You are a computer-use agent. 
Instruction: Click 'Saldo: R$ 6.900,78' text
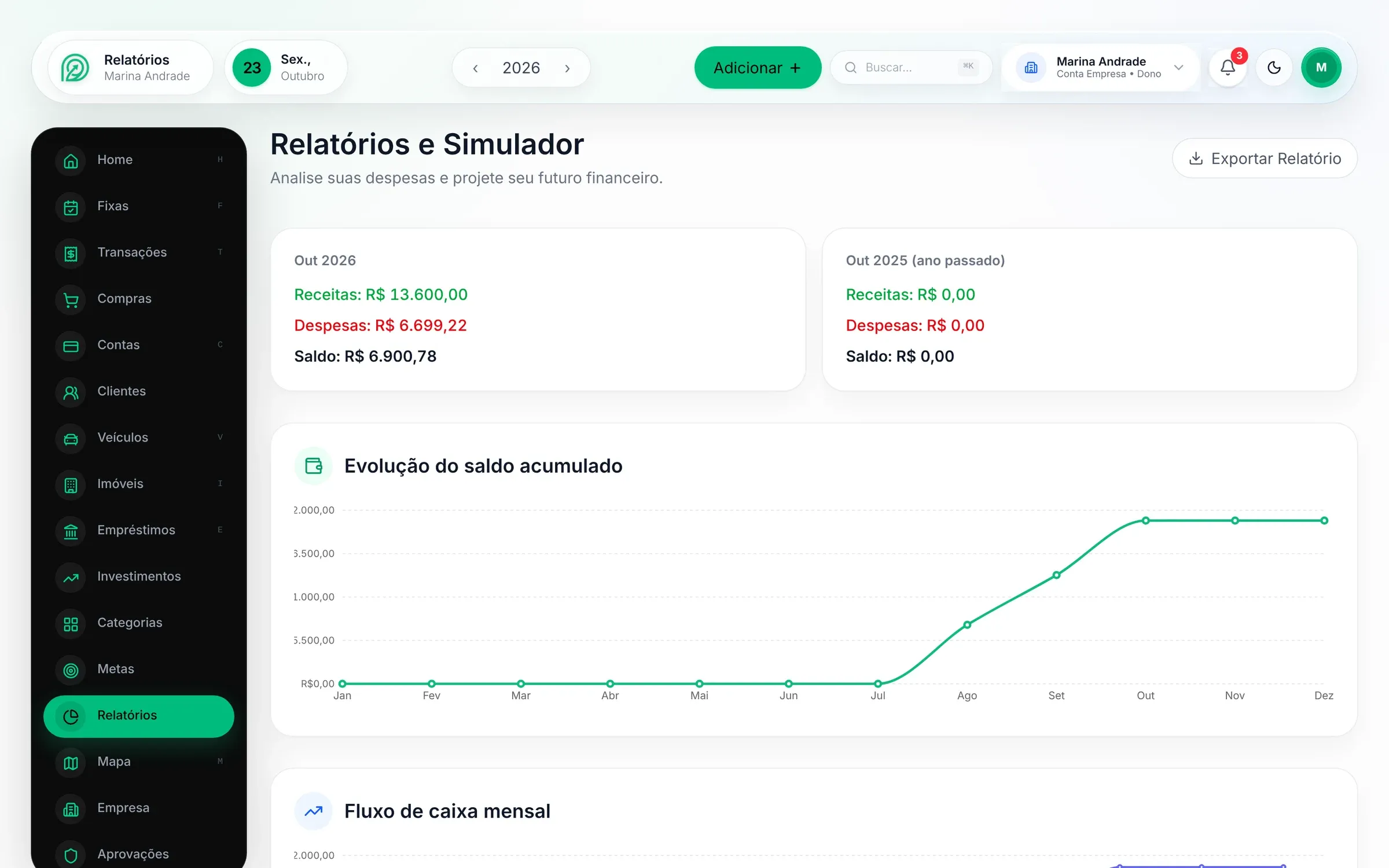pyautogui.click(x=365, y=356)
